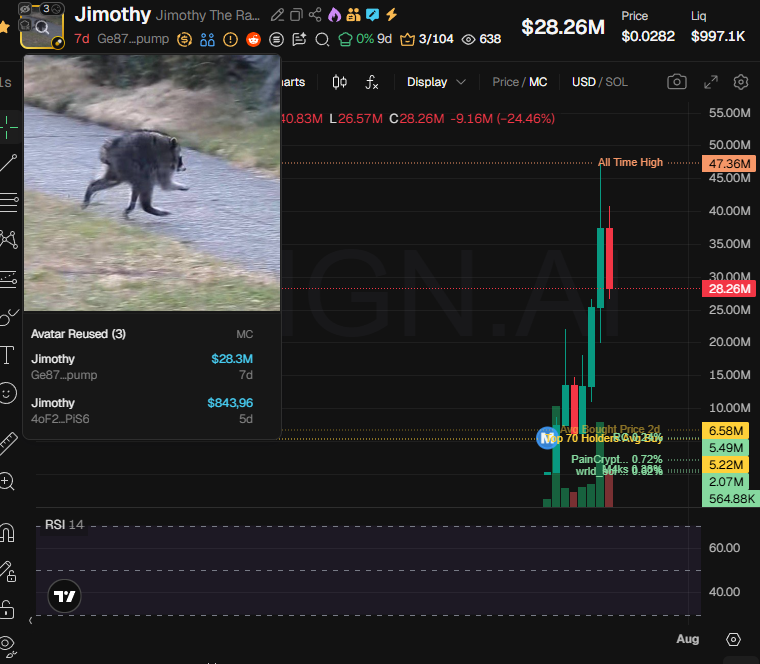Select the brush drawing tool
The image size is (760, 664).
coord(8,317)
